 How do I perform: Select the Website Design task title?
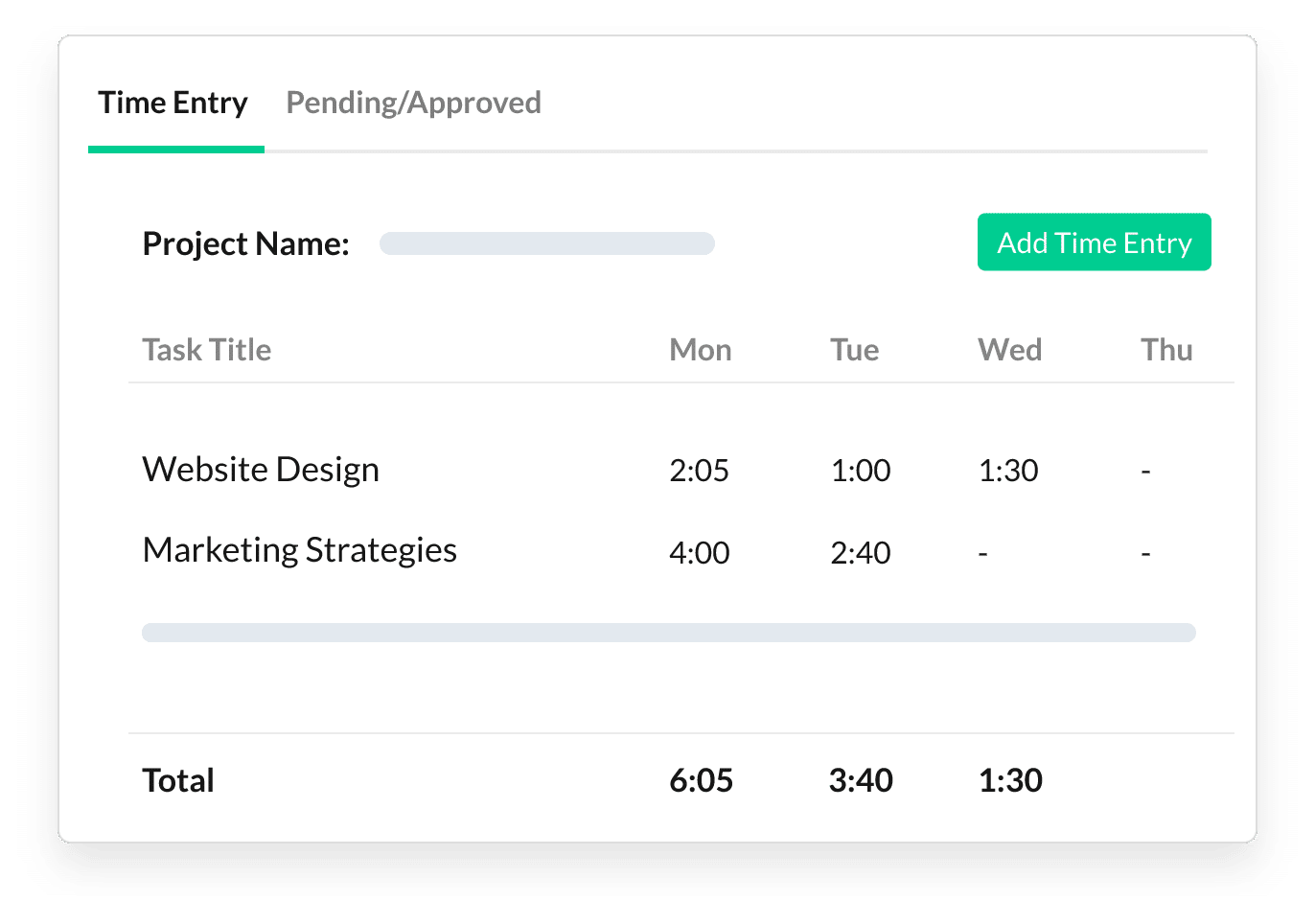260,469
